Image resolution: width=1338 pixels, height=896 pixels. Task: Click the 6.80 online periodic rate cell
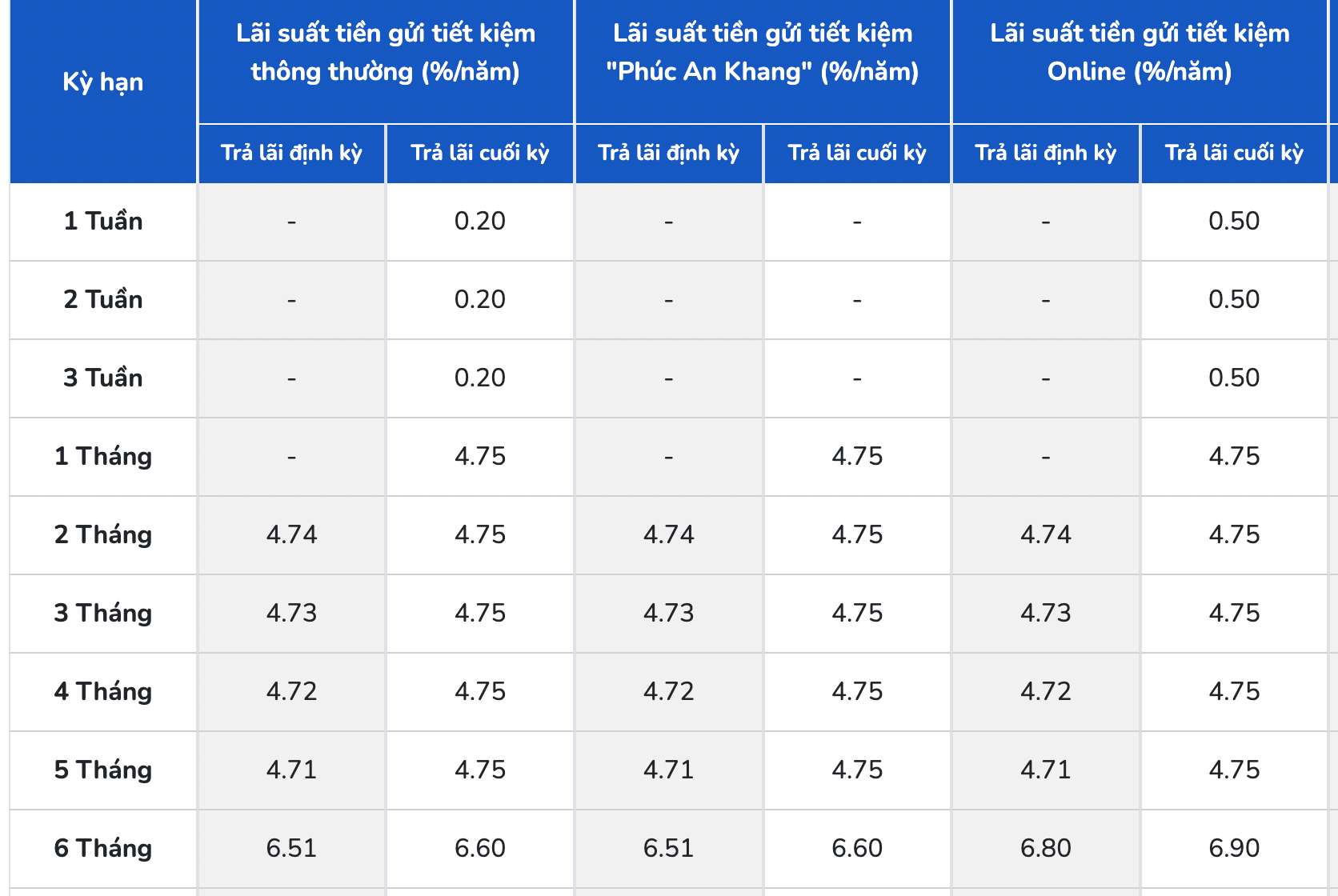1046,848
